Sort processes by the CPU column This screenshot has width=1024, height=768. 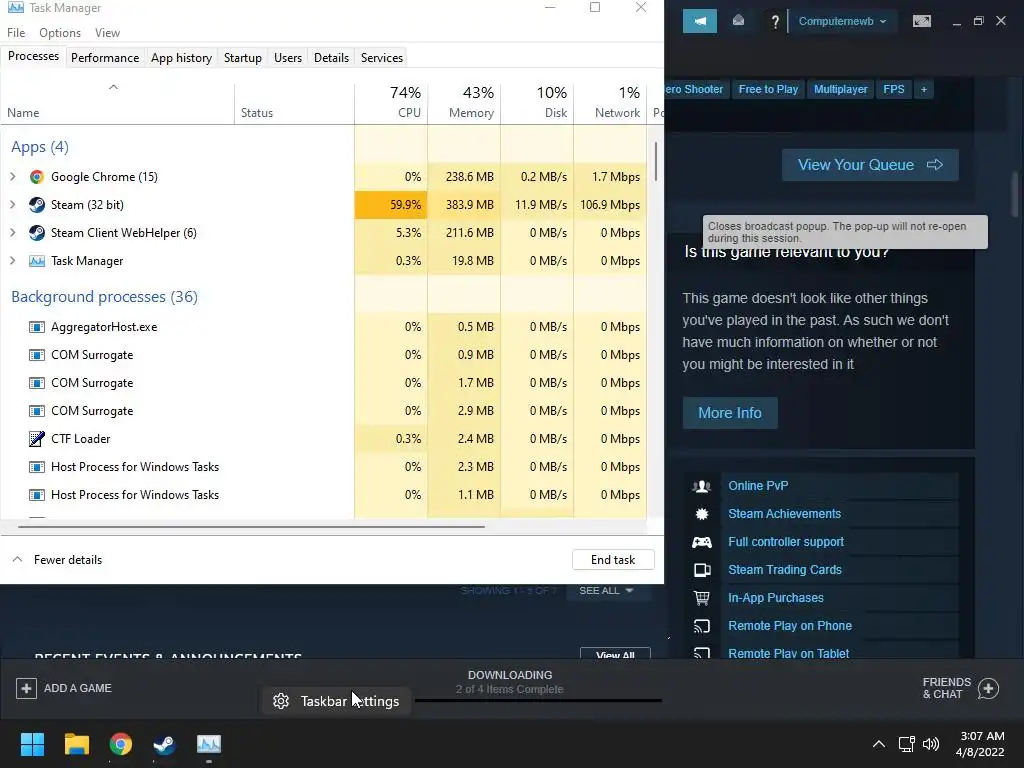391,102
